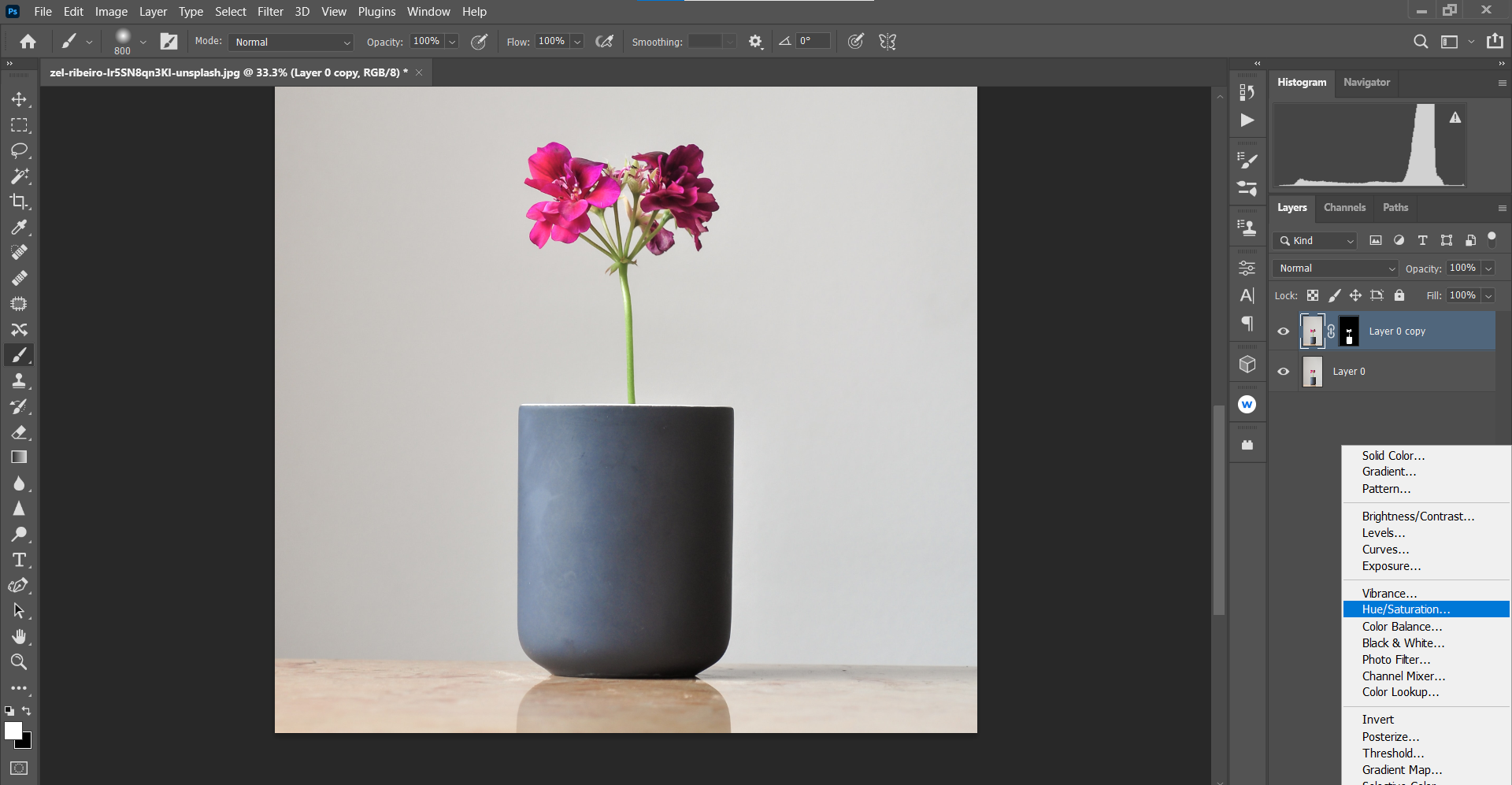Expand the layer blend mode dropdown

click(1336, 268)
